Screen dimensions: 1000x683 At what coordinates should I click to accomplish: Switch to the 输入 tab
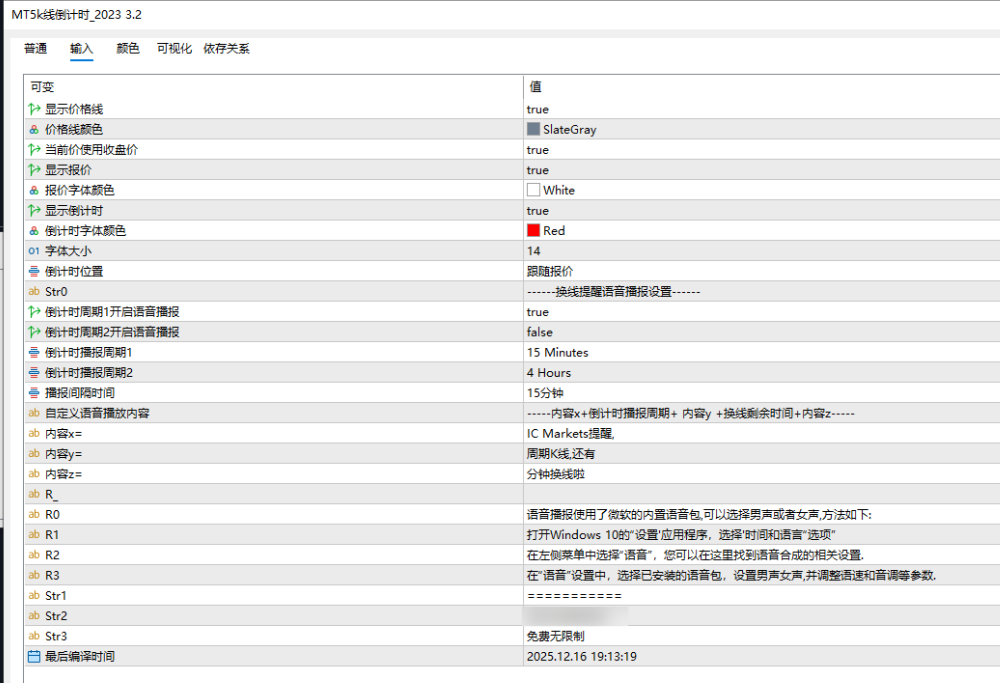pyautogui.click(x=82, y=48)
